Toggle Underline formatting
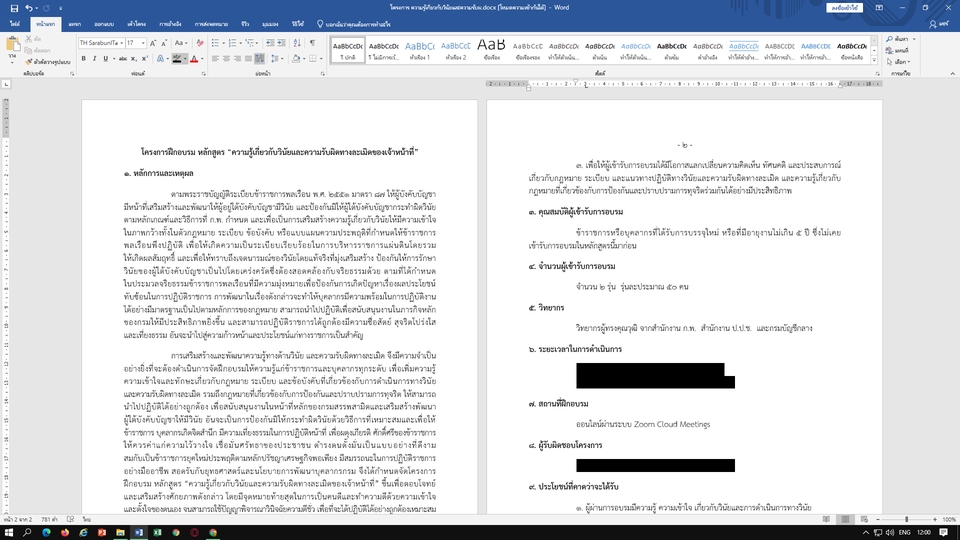Screen dimensions: 960x540 tap(105, 59)
